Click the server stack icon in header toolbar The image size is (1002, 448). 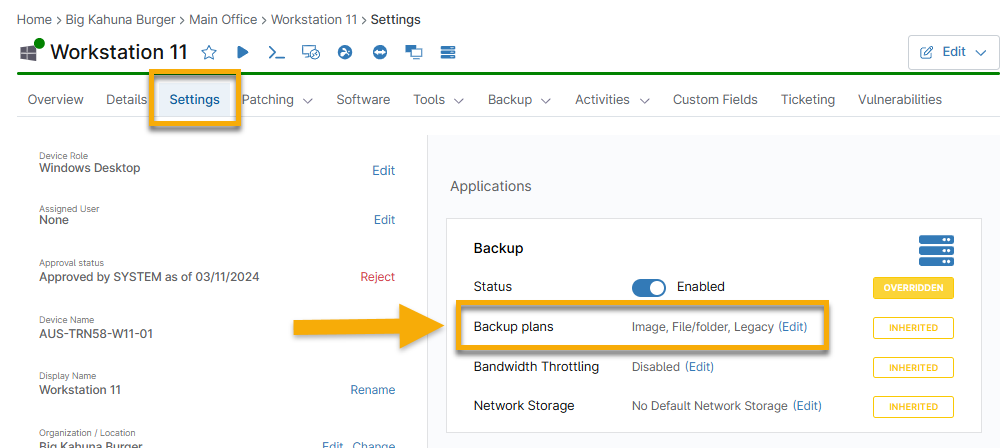(x=447, y=52)
